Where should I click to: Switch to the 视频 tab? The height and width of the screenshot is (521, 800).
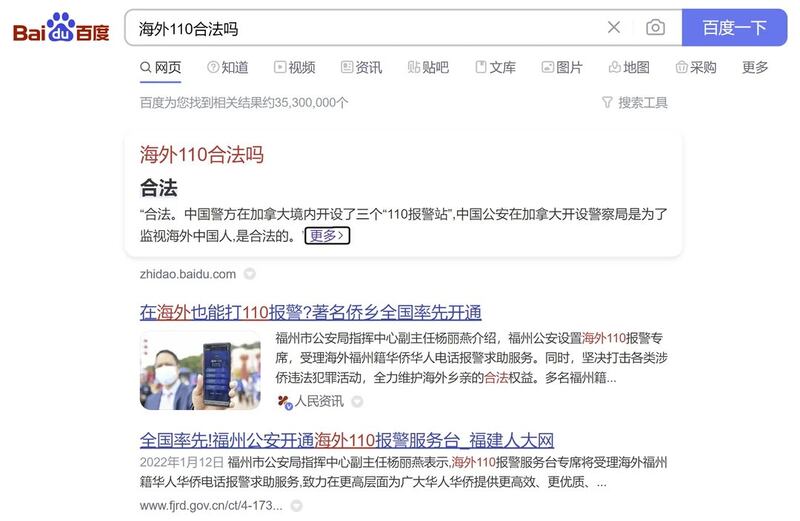click(x=294, y=67)
